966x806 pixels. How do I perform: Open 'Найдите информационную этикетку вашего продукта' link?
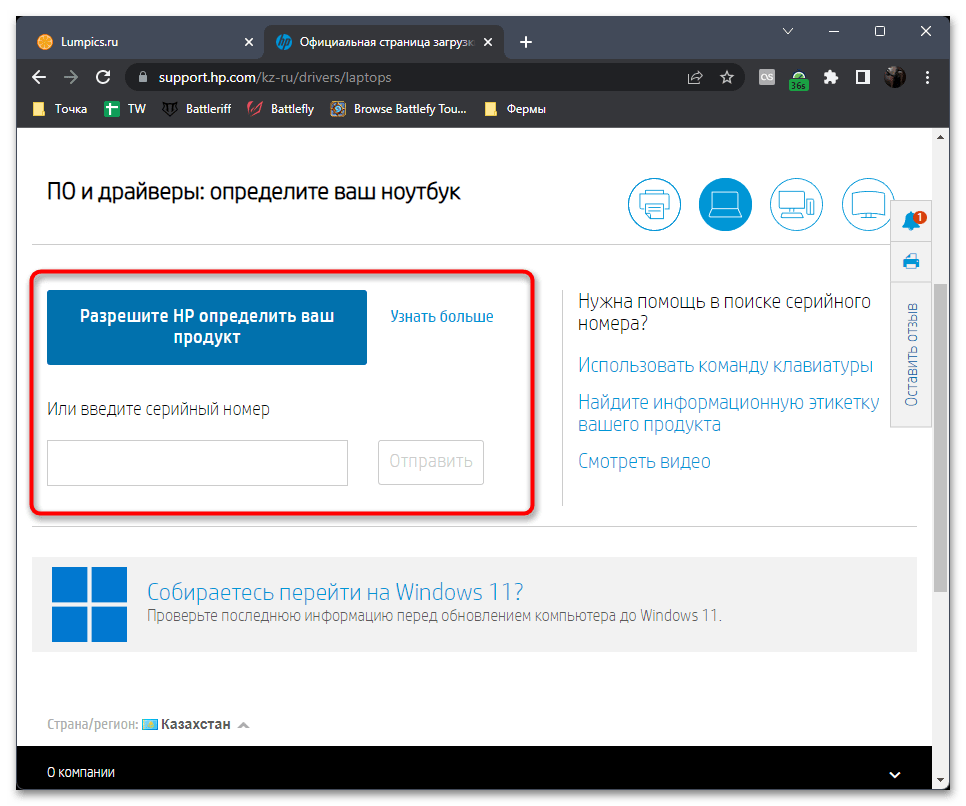click(728, 413)
